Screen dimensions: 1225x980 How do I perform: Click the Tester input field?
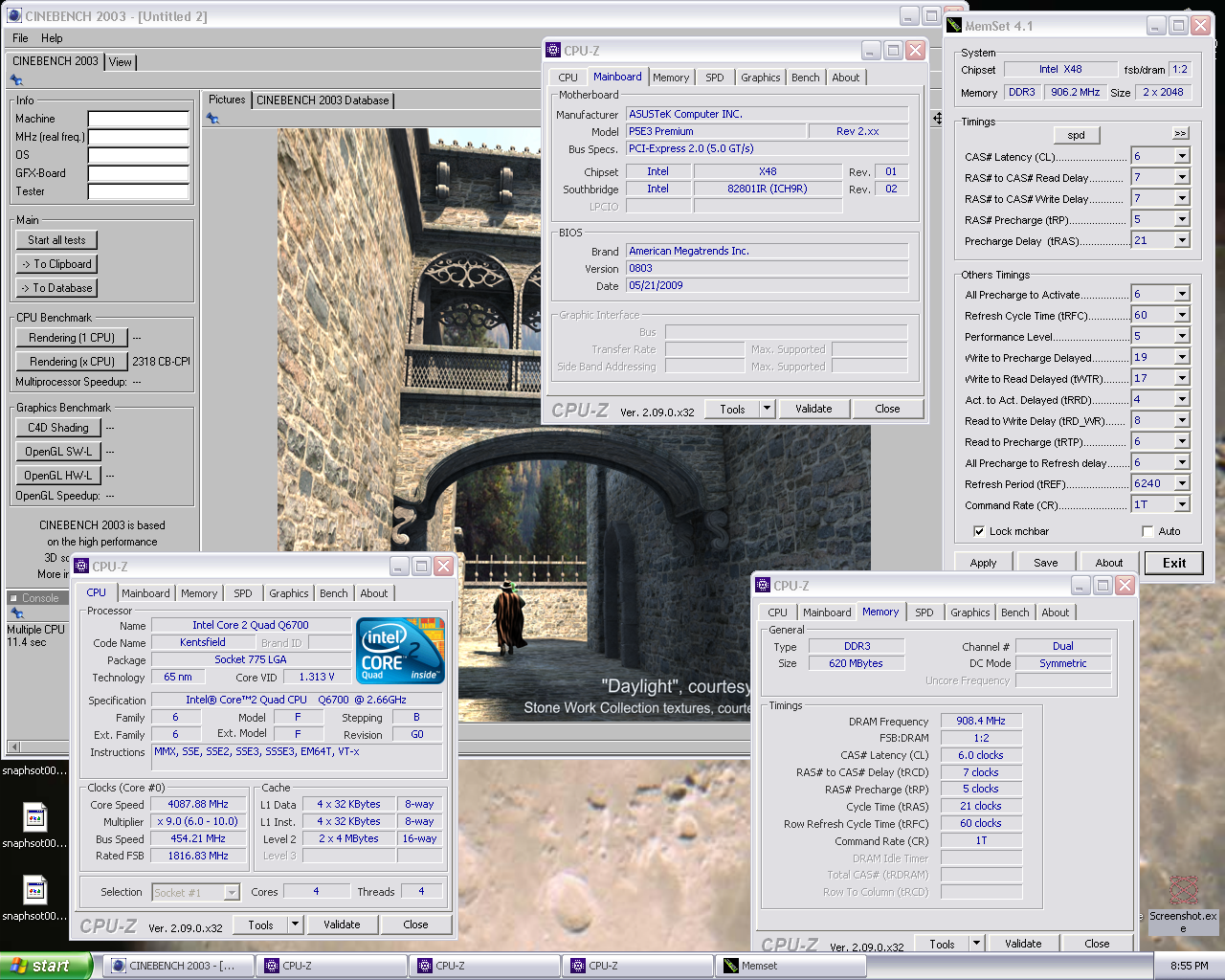(139, 191)
